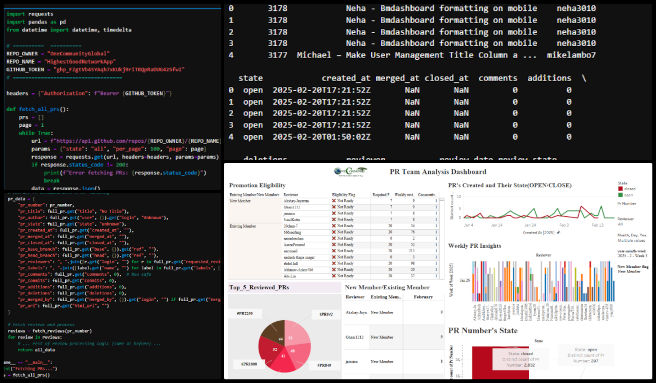The image size is (656, 383).
Task: Click 'additions' column header in terminal
Action: 549,78
